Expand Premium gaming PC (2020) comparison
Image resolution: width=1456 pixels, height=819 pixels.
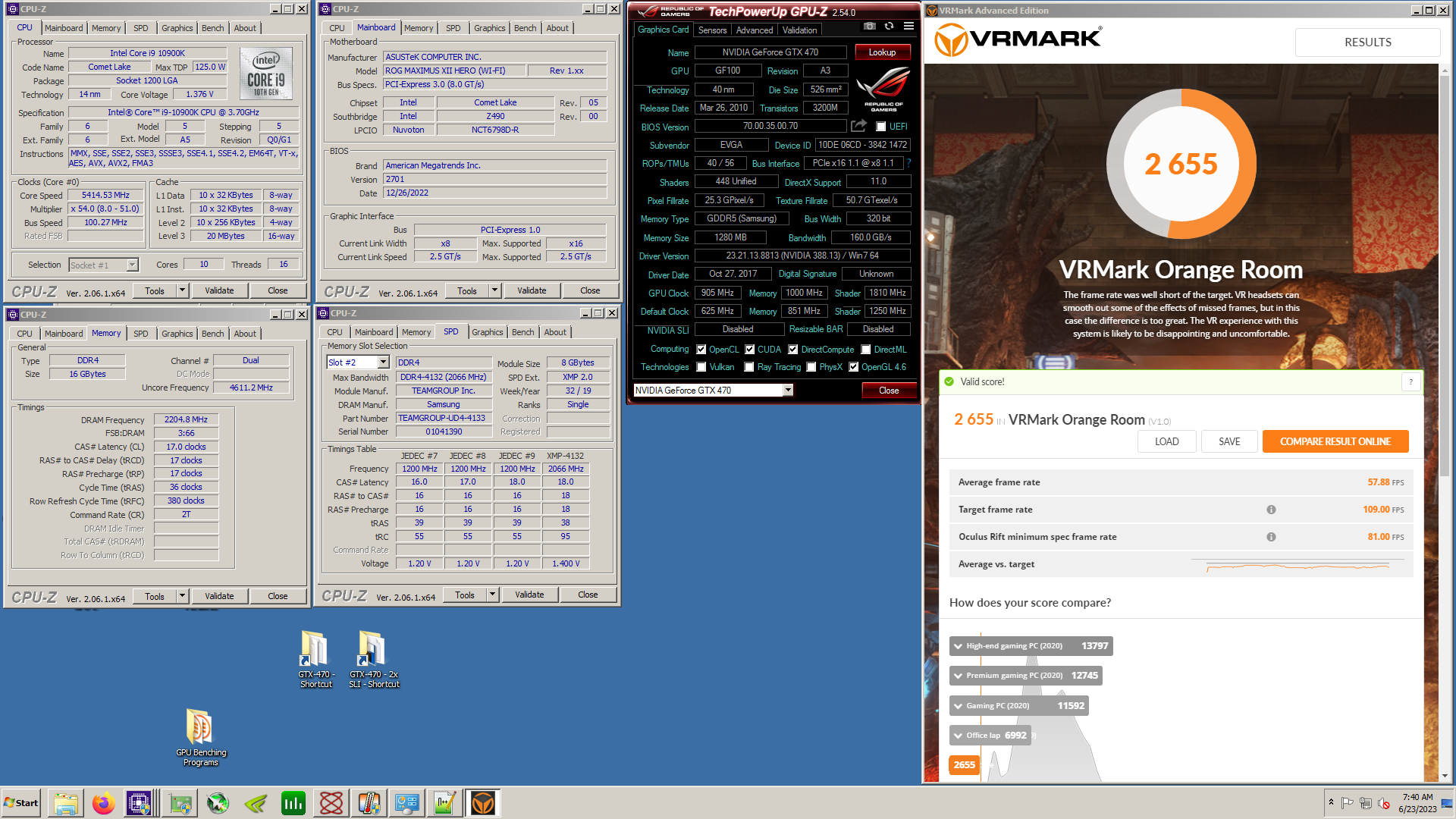(x=1025, y=676)
